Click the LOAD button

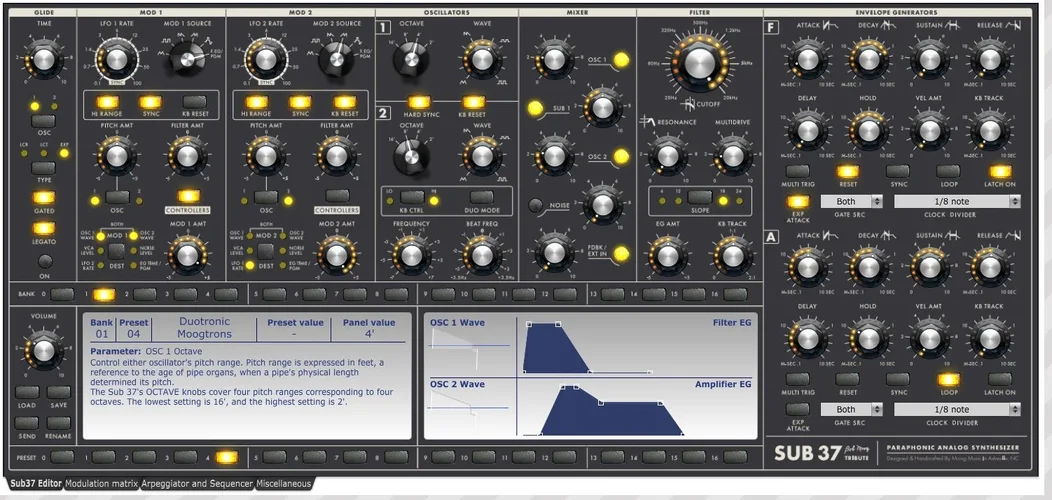pos(27,392)
